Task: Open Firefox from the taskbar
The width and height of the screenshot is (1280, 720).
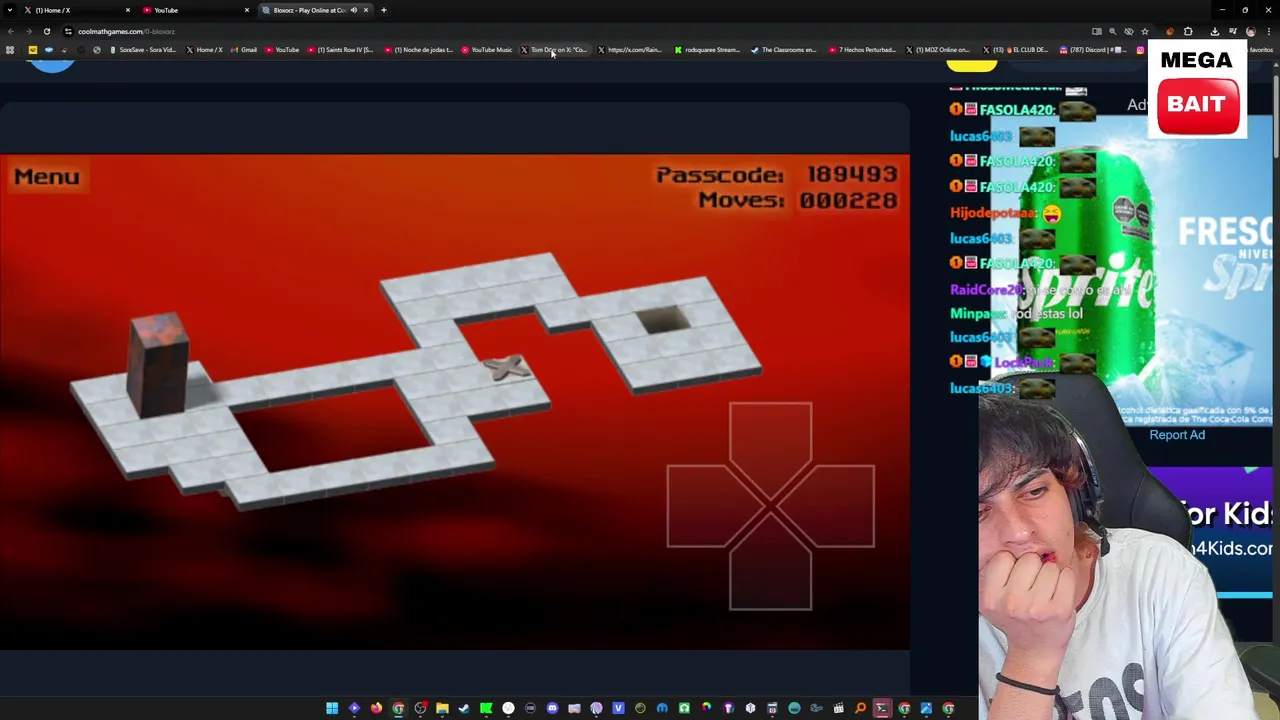Action: point(376,708)
